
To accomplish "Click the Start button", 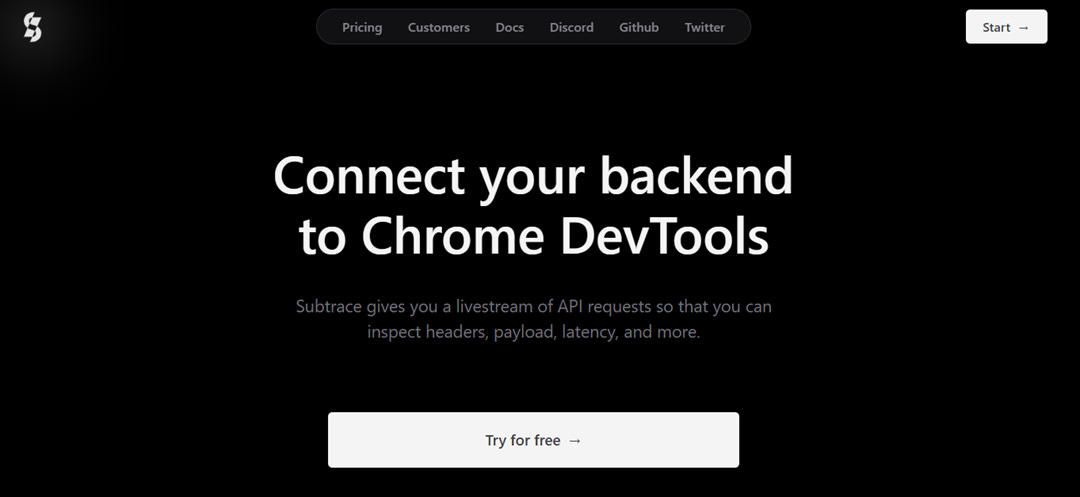I will 1006,27.
